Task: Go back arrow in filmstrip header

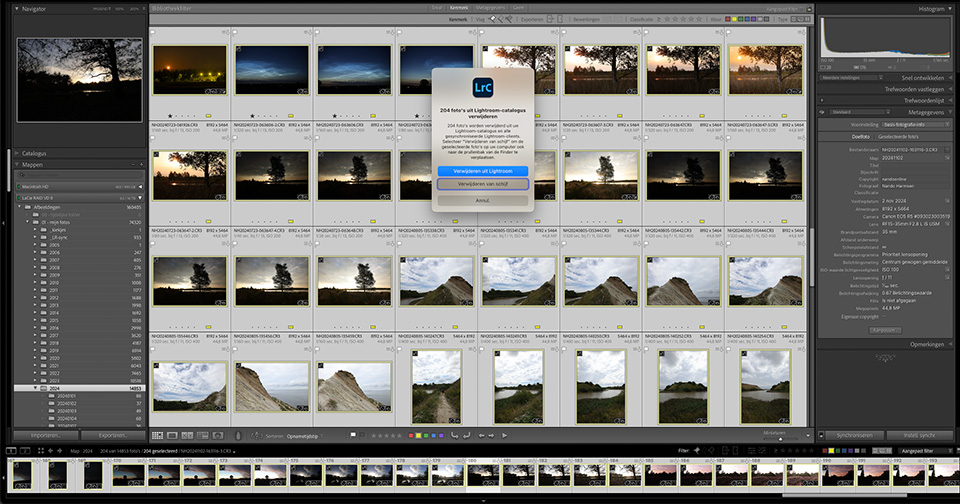Action: 50,451
